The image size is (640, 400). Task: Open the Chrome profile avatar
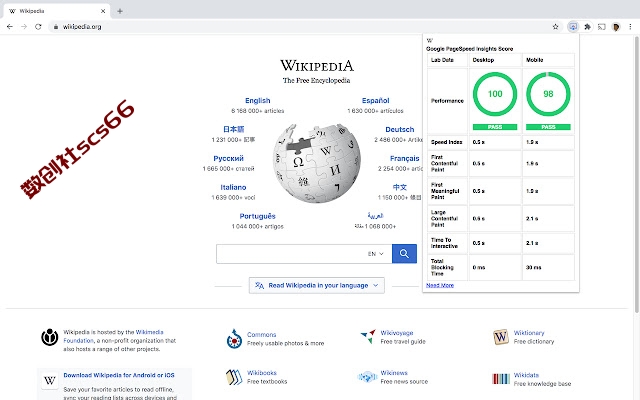[x=616, y=27]
